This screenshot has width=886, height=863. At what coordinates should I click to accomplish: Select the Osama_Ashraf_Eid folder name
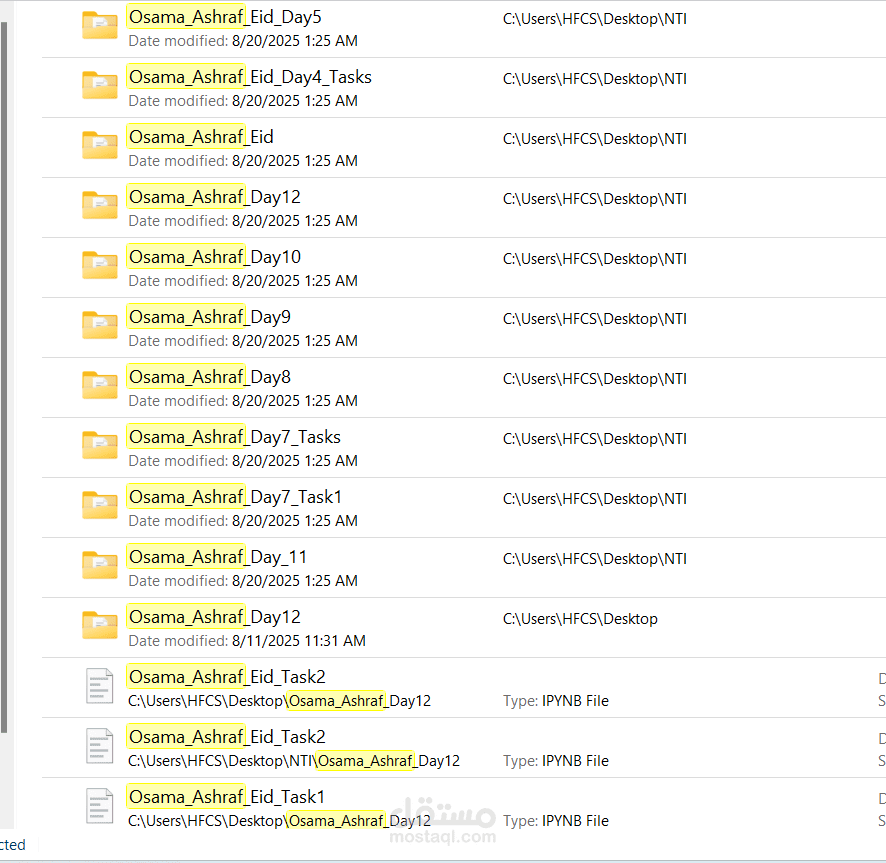pyautogui.click(x=201, y=137)
